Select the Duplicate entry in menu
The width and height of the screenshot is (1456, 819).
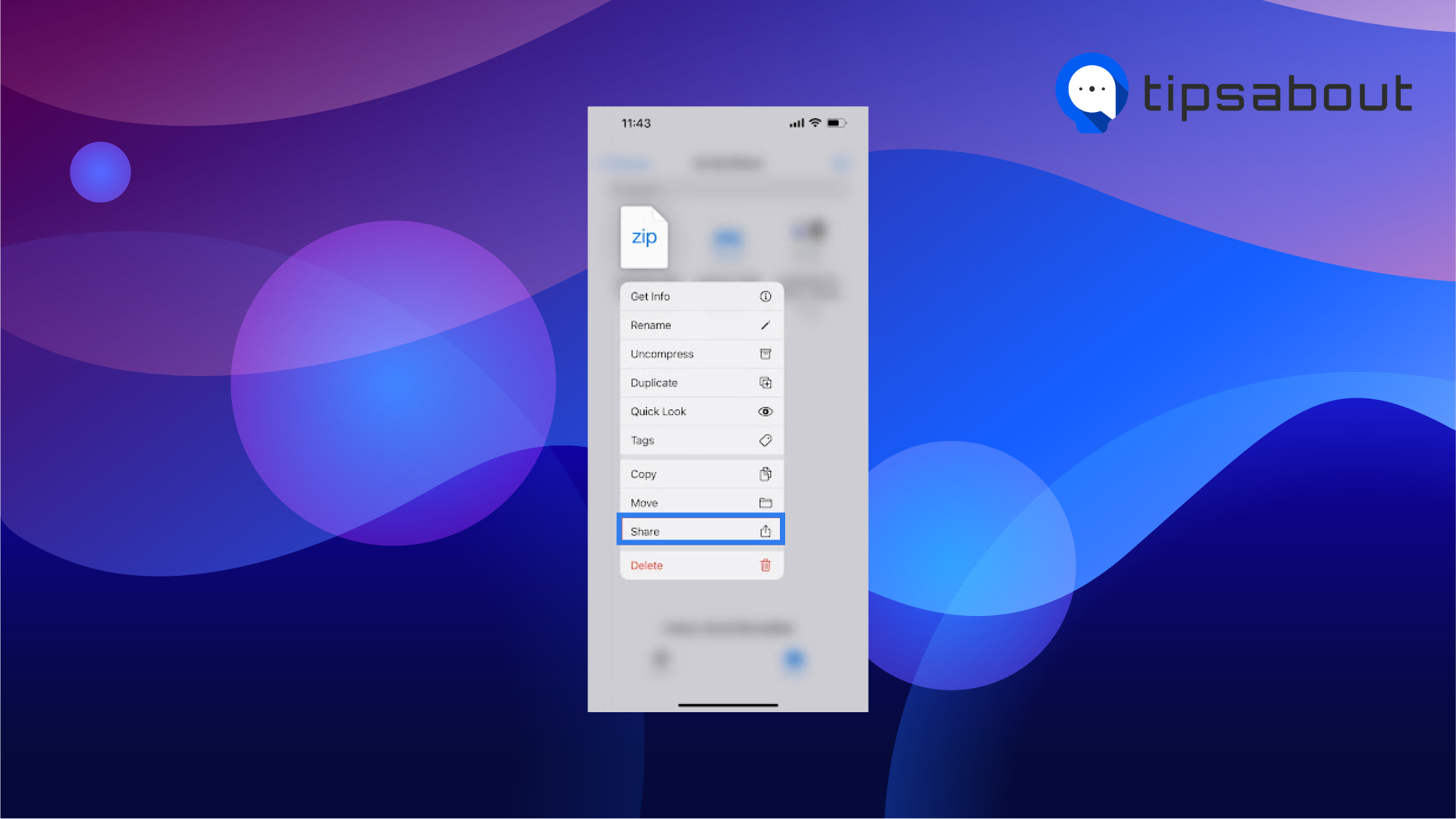[700, 382]
